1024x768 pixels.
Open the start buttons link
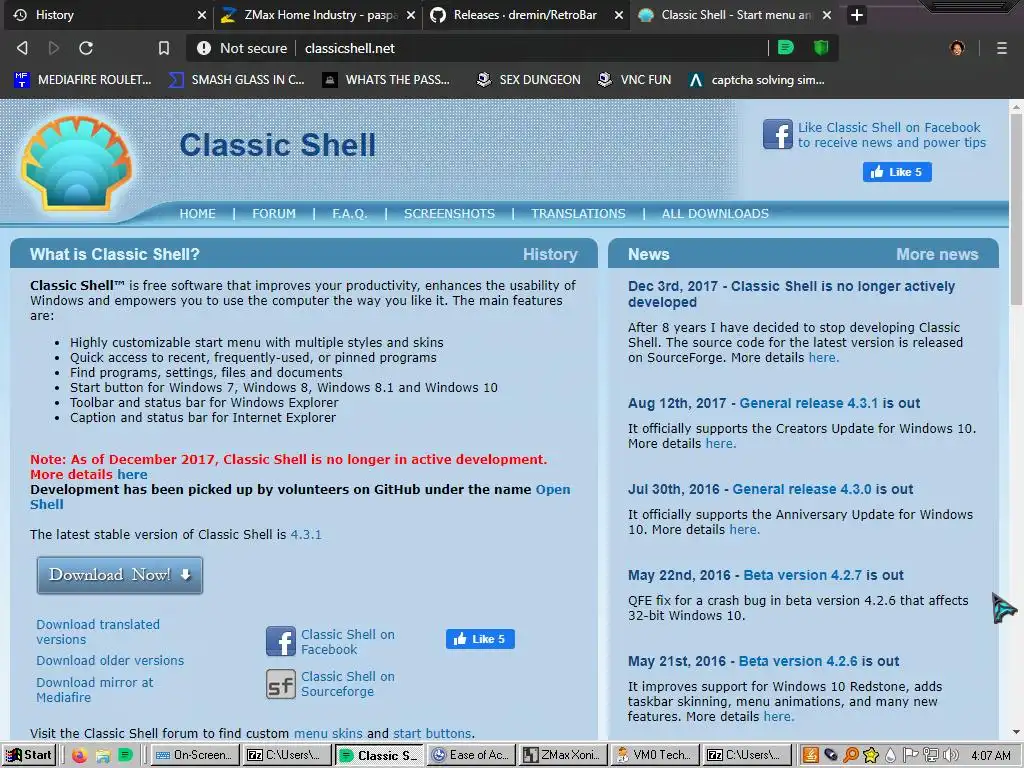(x=432, y=733)
